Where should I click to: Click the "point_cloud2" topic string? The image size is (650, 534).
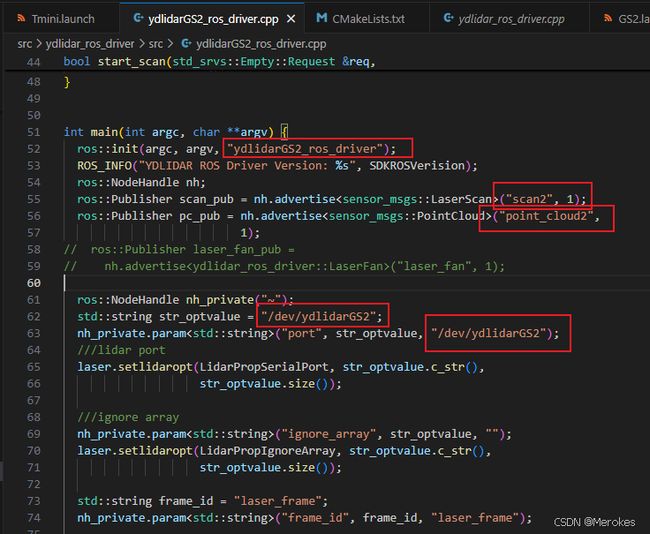(x=546, y=216)
